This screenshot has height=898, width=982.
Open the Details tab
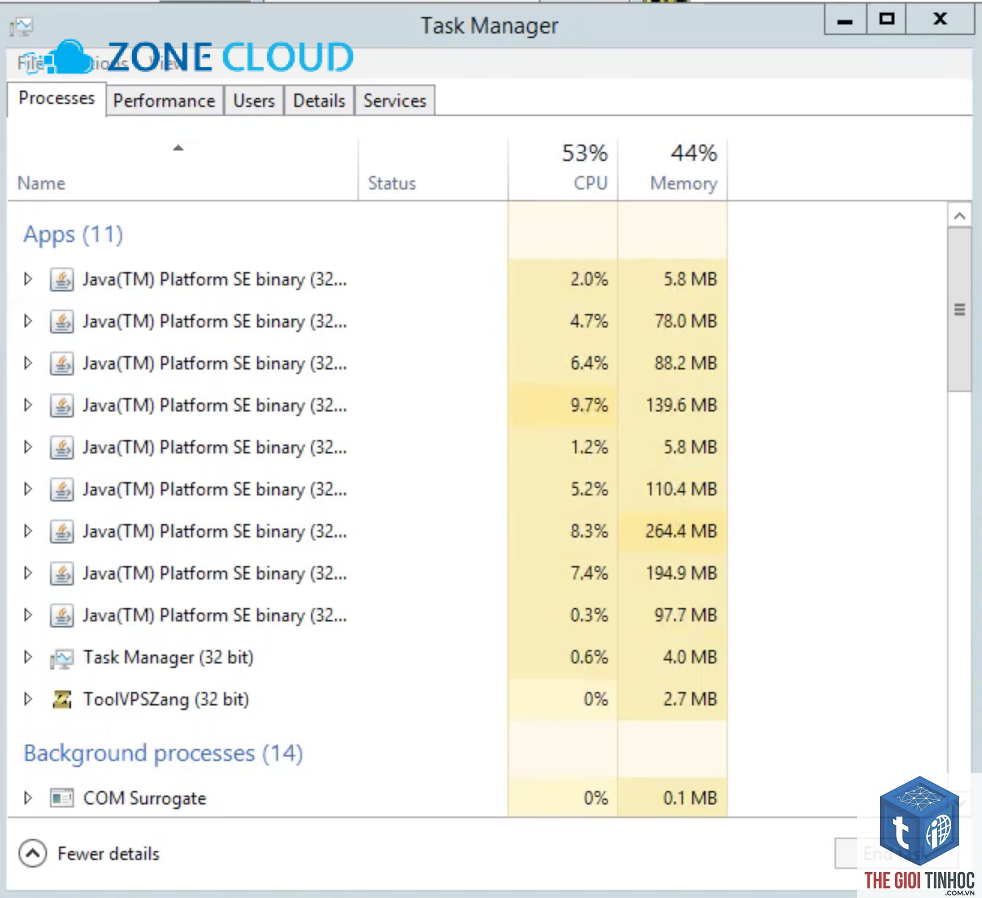pyautogui.click(x=319, y=101)
